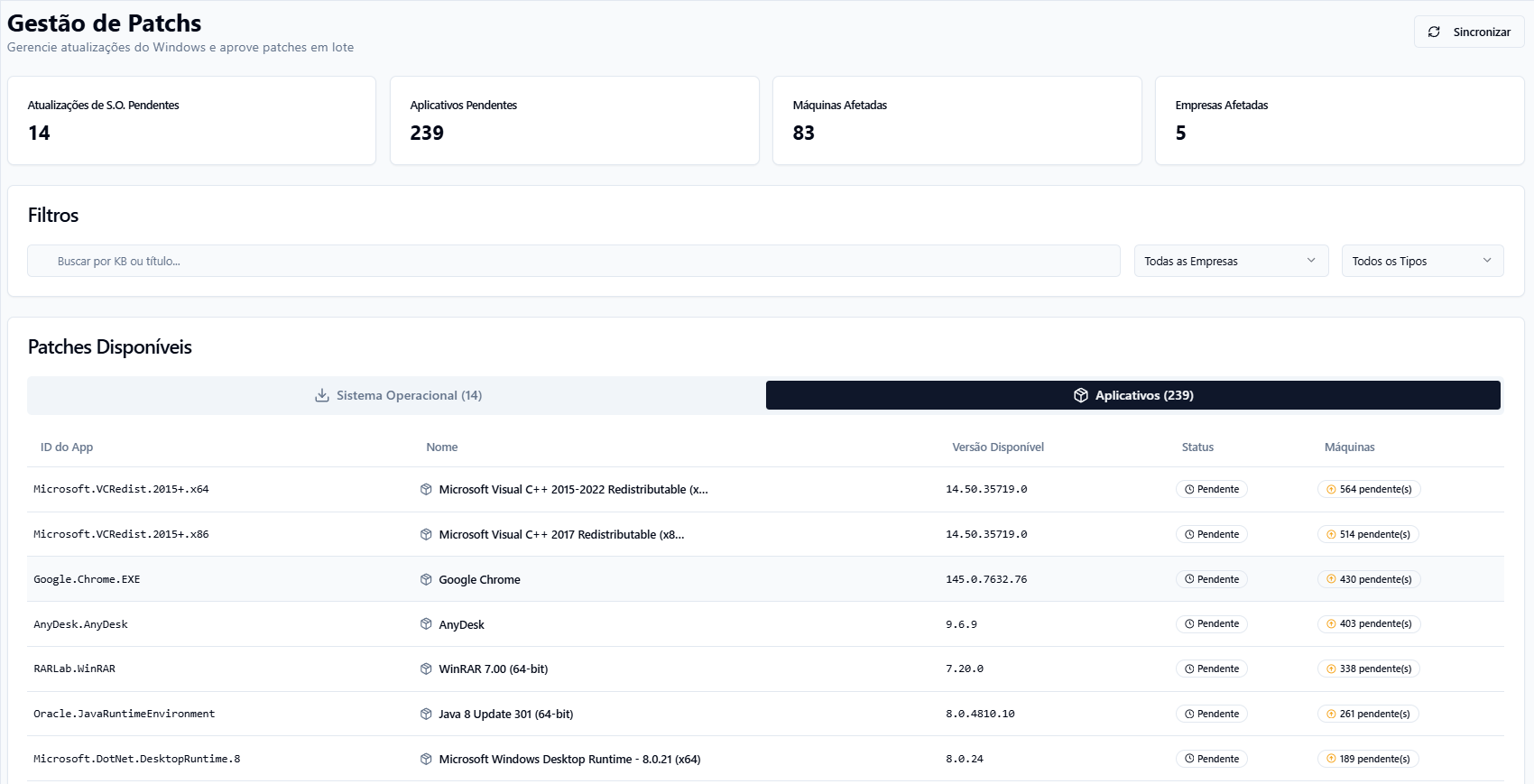Viewport: 1534px width, 784px height.
Task: Click the package icon beside Java 8 Update 301
Action: pos(426,714)
